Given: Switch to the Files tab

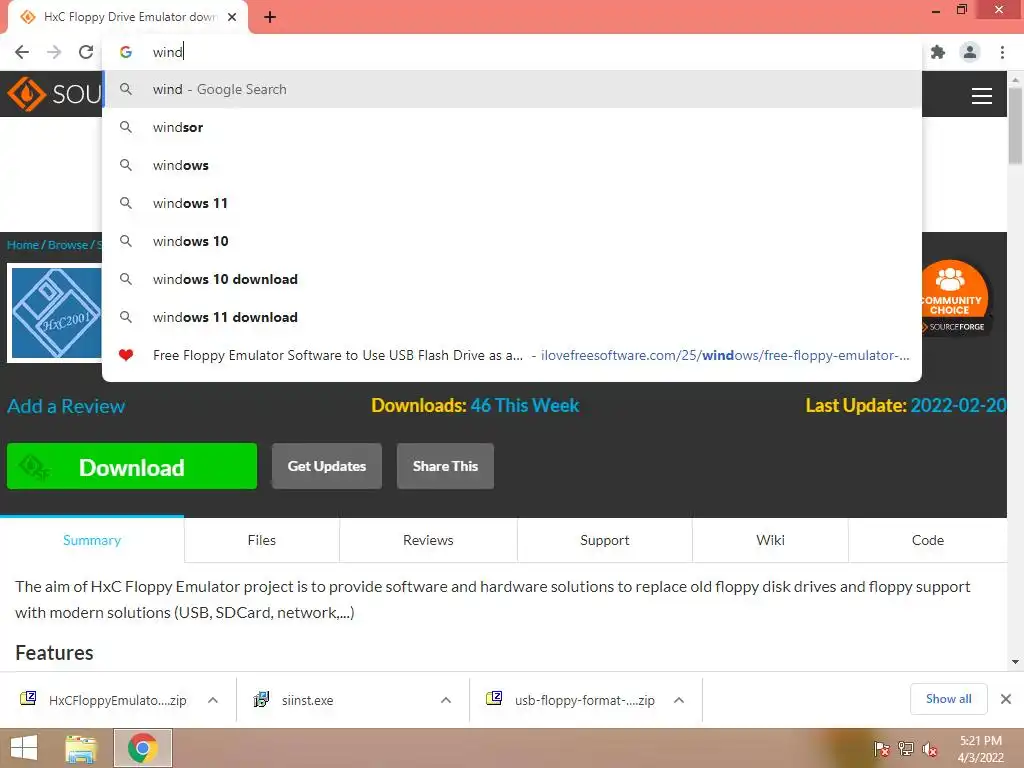Looking at the screenshot, I should 262,540.
